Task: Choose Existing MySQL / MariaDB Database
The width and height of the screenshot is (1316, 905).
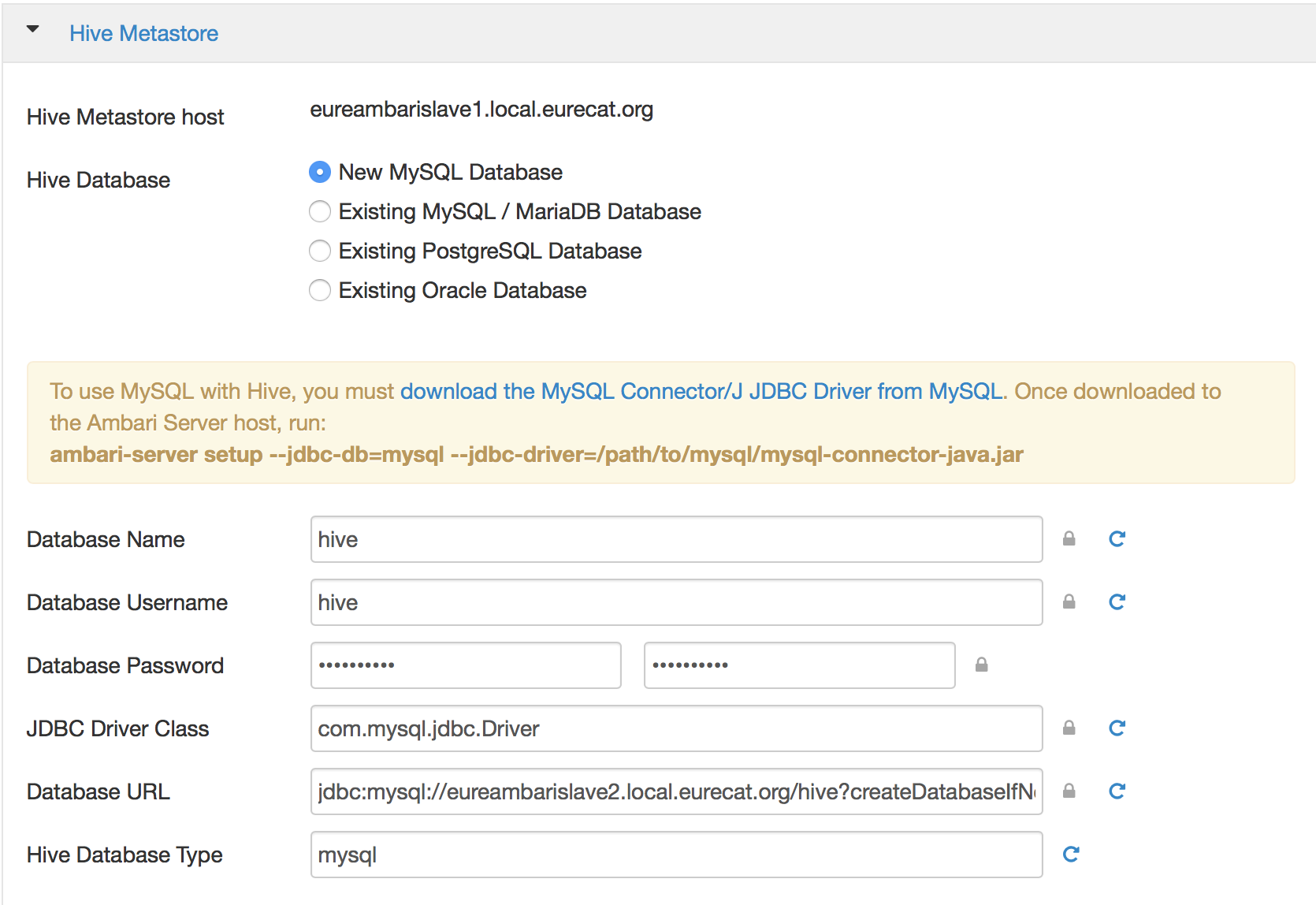Action: (x=320, y=211)
